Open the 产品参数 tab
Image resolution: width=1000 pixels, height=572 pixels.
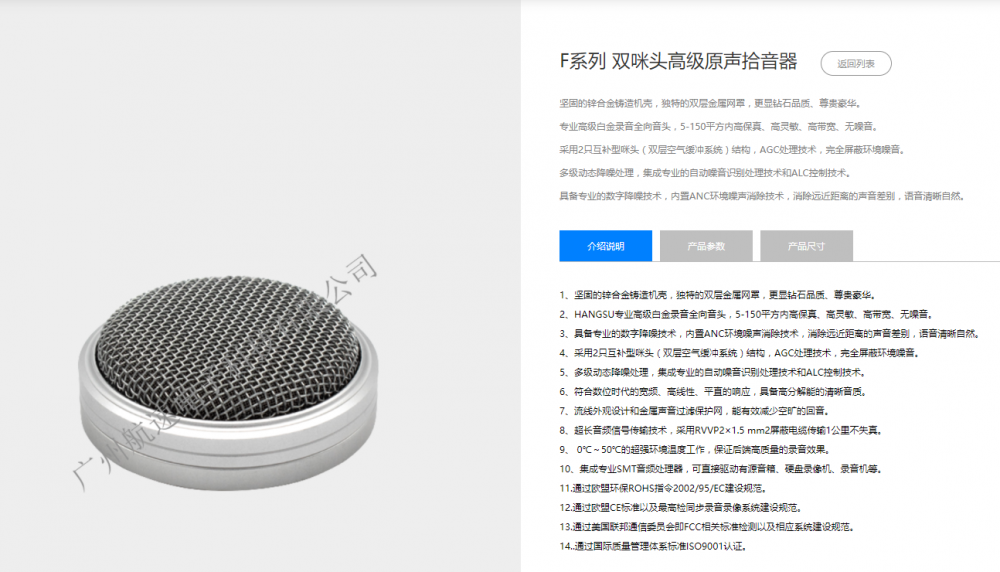click(x=706, y=246)
